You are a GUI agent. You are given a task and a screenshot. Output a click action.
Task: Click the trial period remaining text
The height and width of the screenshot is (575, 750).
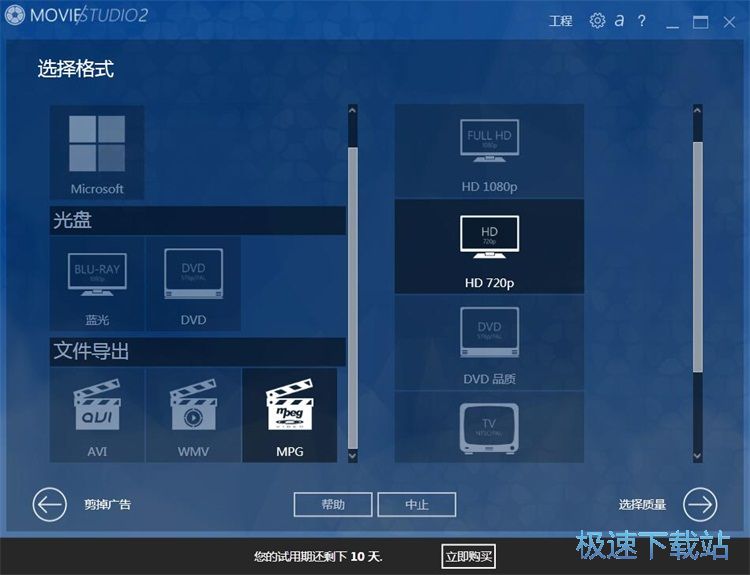pos(318,556)
